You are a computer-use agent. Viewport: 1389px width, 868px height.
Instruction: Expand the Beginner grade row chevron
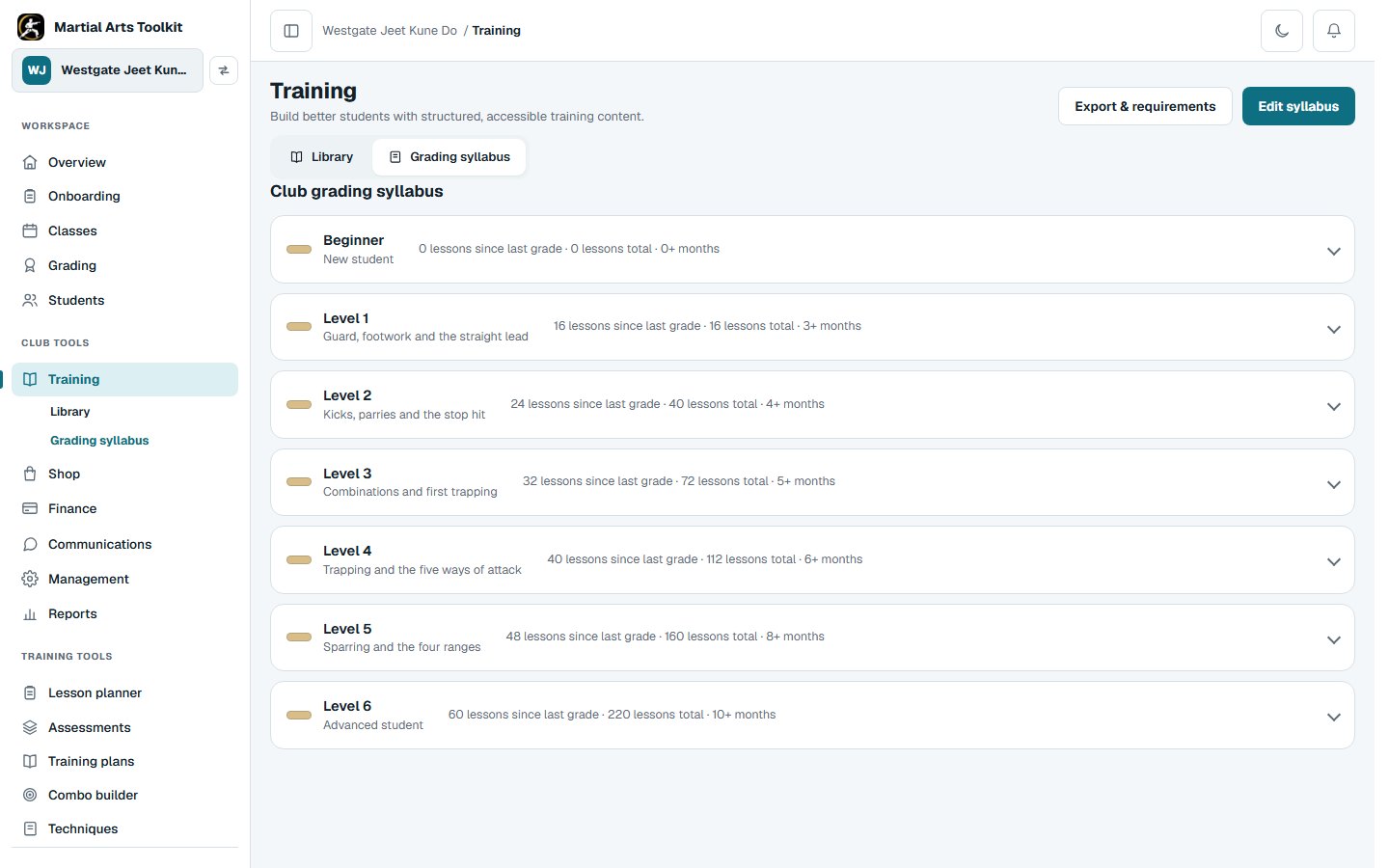1334,251
